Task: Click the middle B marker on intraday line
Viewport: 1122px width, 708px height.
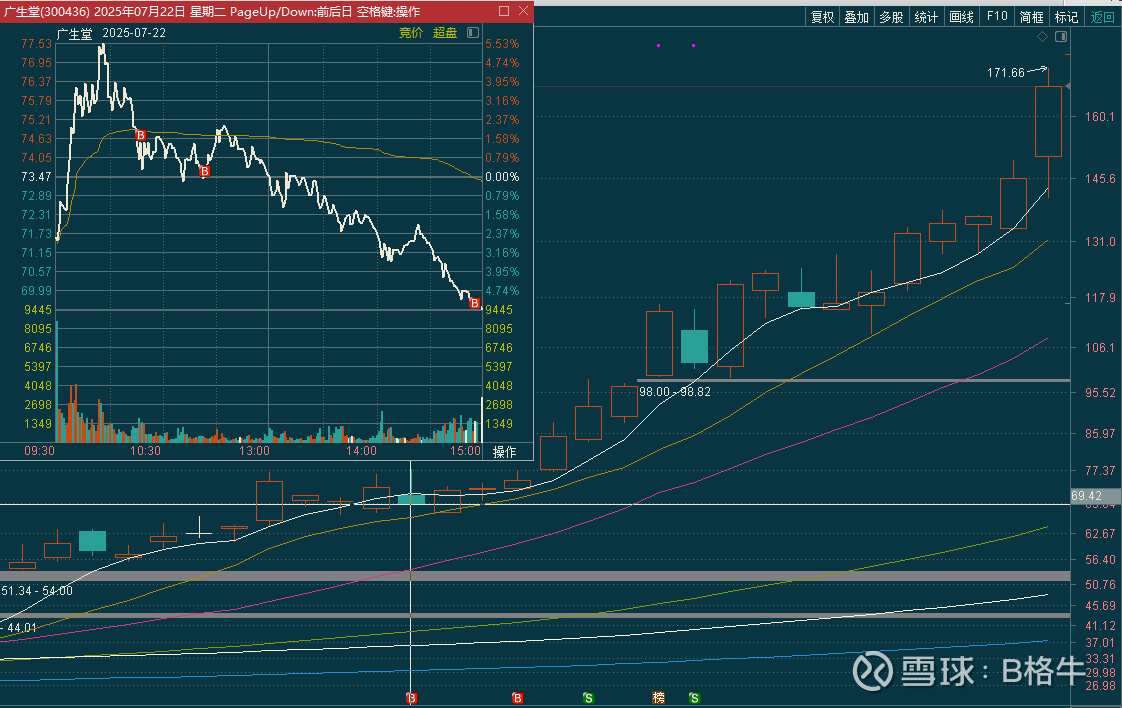Action: pyautogui.click(x=205, y=172)
